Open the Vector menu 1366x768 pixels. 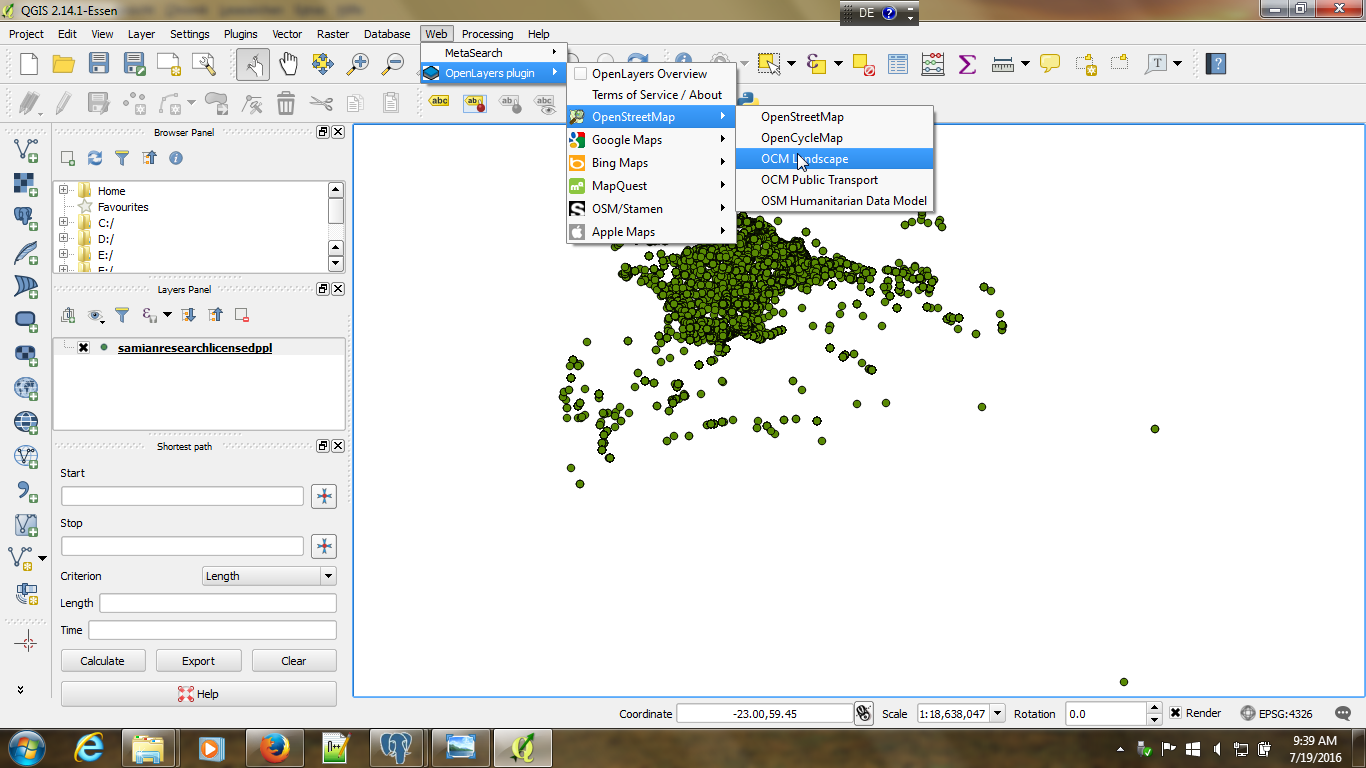[287, 34]
